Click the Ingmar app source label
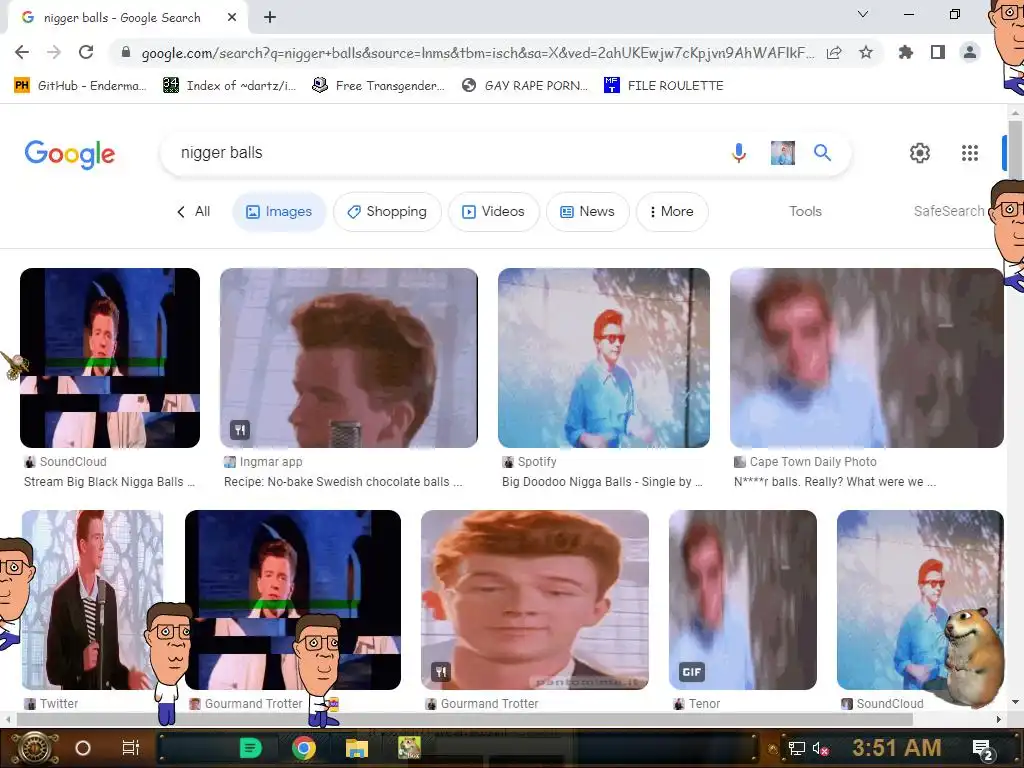 [x=271, y=462]
